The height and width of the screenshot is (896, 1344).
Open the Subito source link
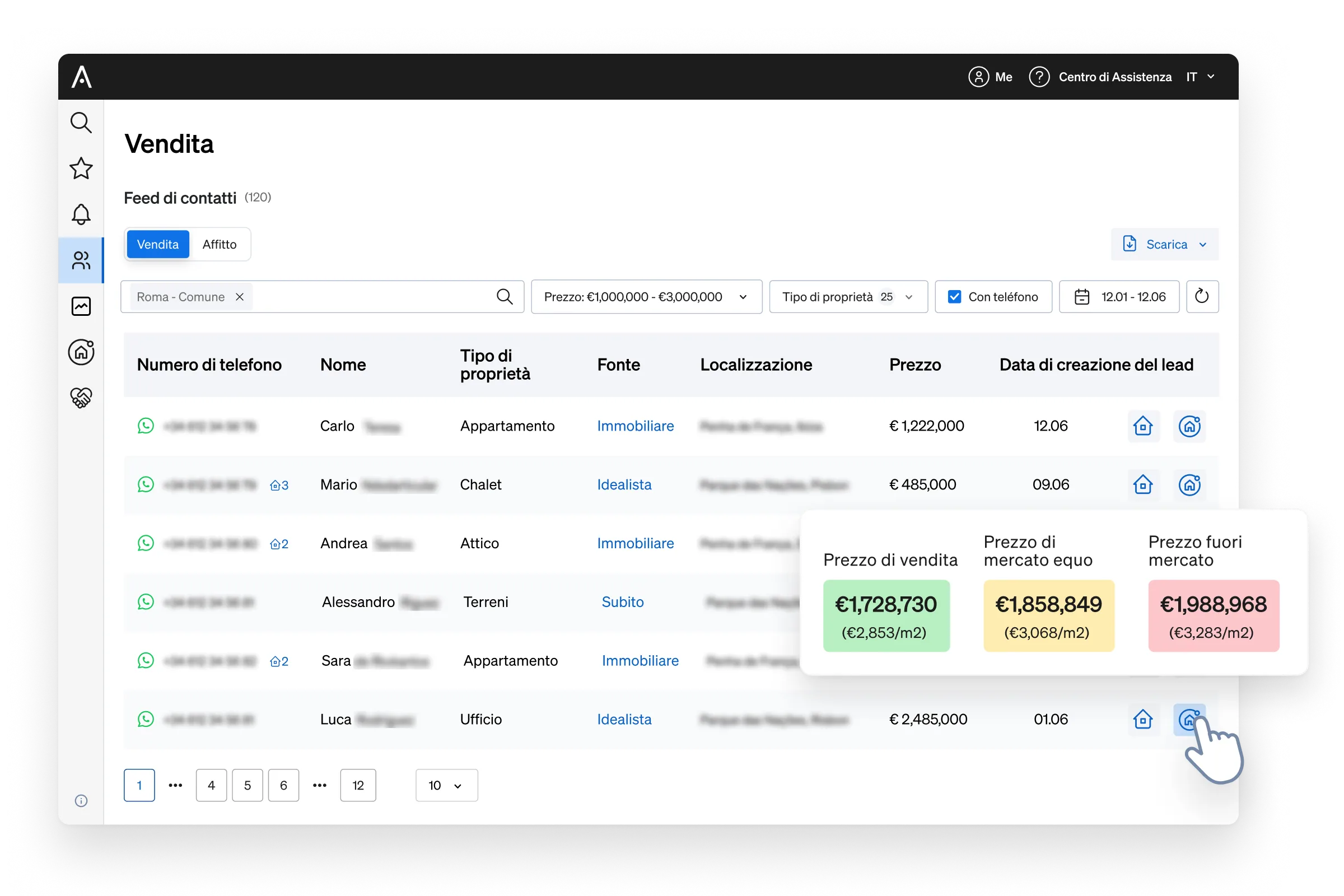pyautogui.click(x=622, y=601)
